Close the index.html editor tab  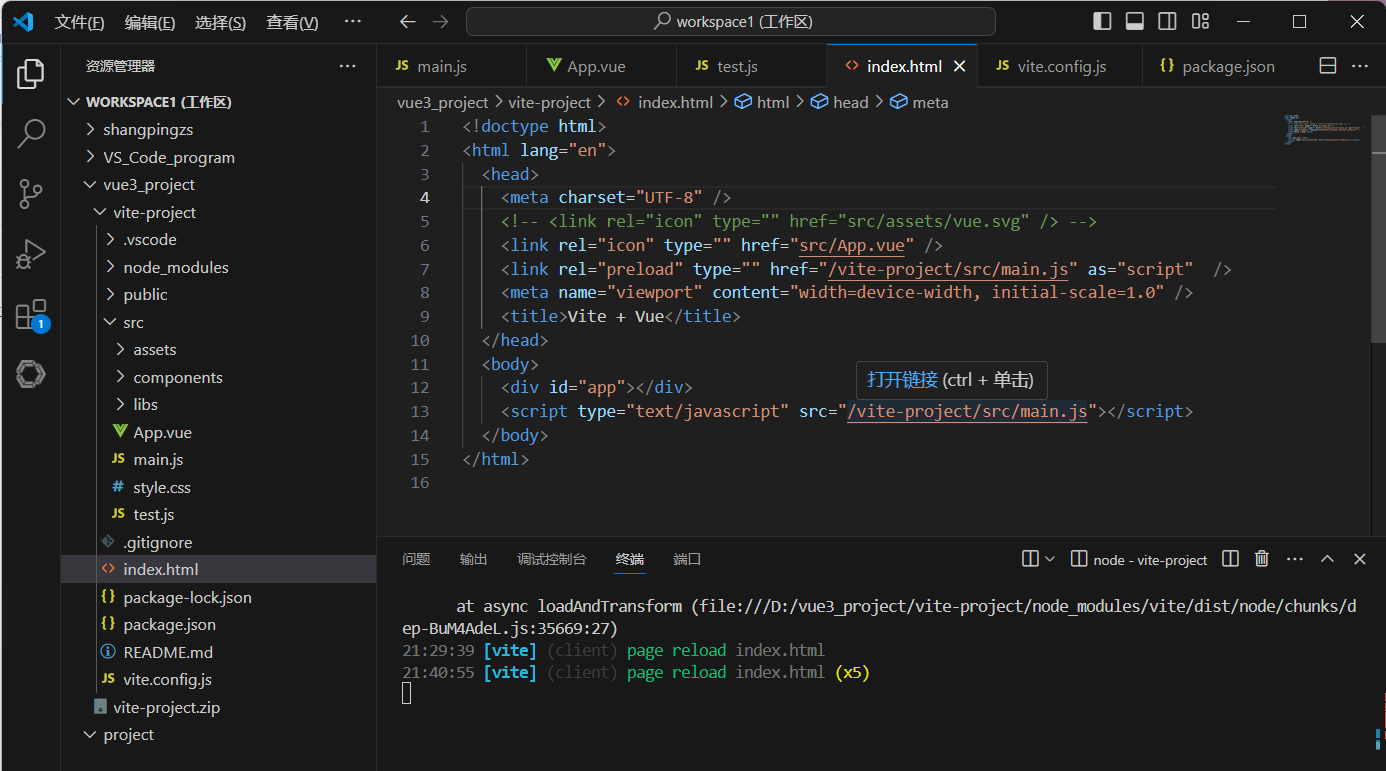[x=959, y=66]
